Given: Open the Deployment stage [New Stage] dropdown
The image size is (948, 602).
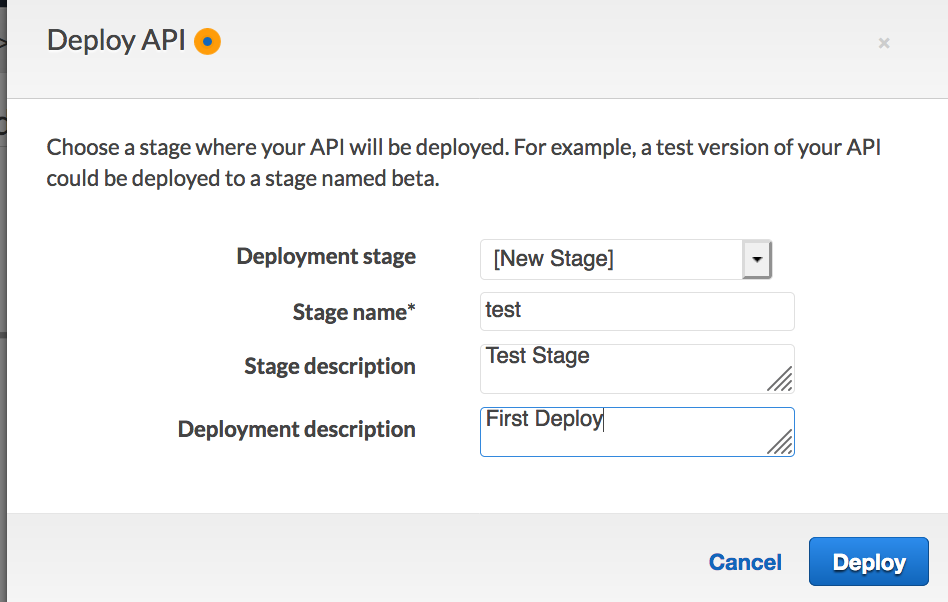Looking at the screenshot, I should pos(612,260).
